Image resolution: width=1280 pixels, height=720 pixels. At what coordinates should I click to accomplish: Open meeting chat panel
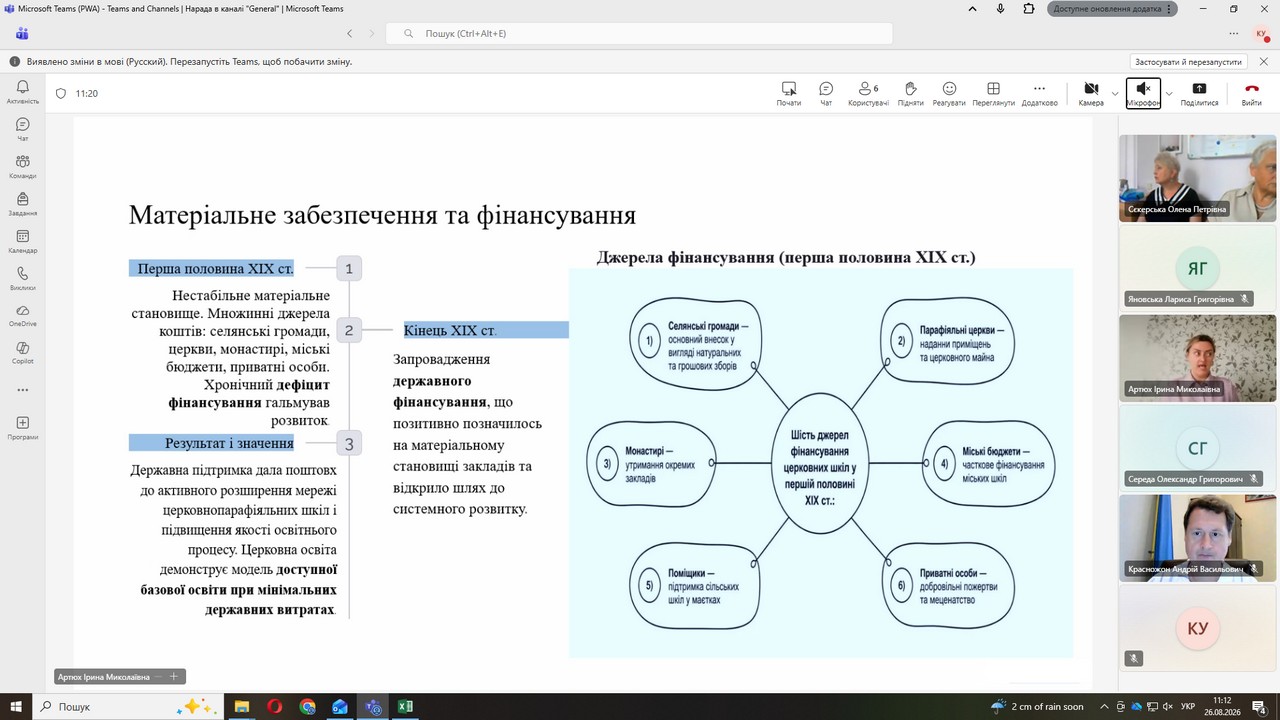coord(826,94)
